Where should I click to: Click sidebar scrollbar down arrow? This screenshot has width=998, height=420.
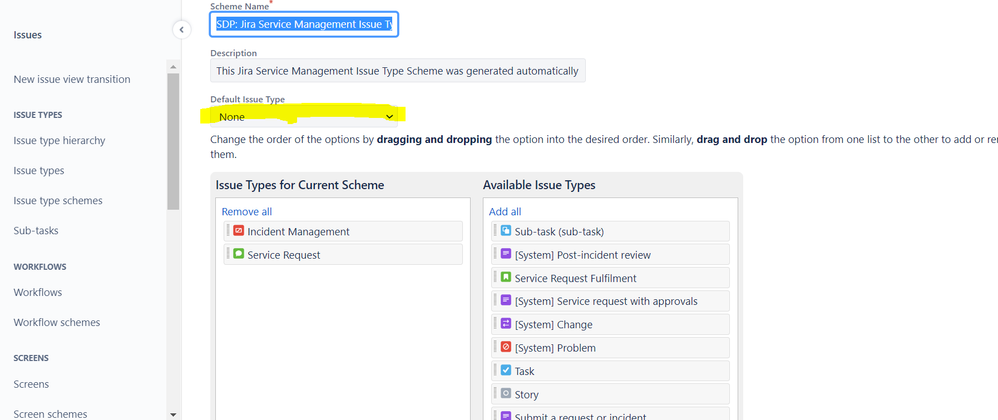coord(173,414)
